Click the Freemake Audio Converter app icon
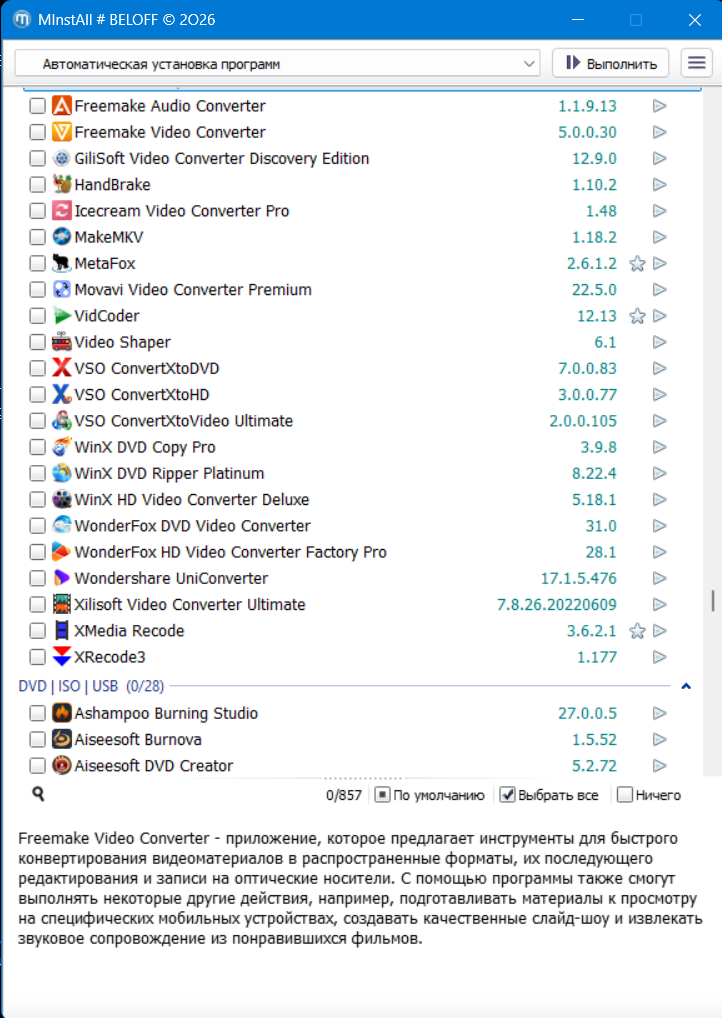 [62, 106]
